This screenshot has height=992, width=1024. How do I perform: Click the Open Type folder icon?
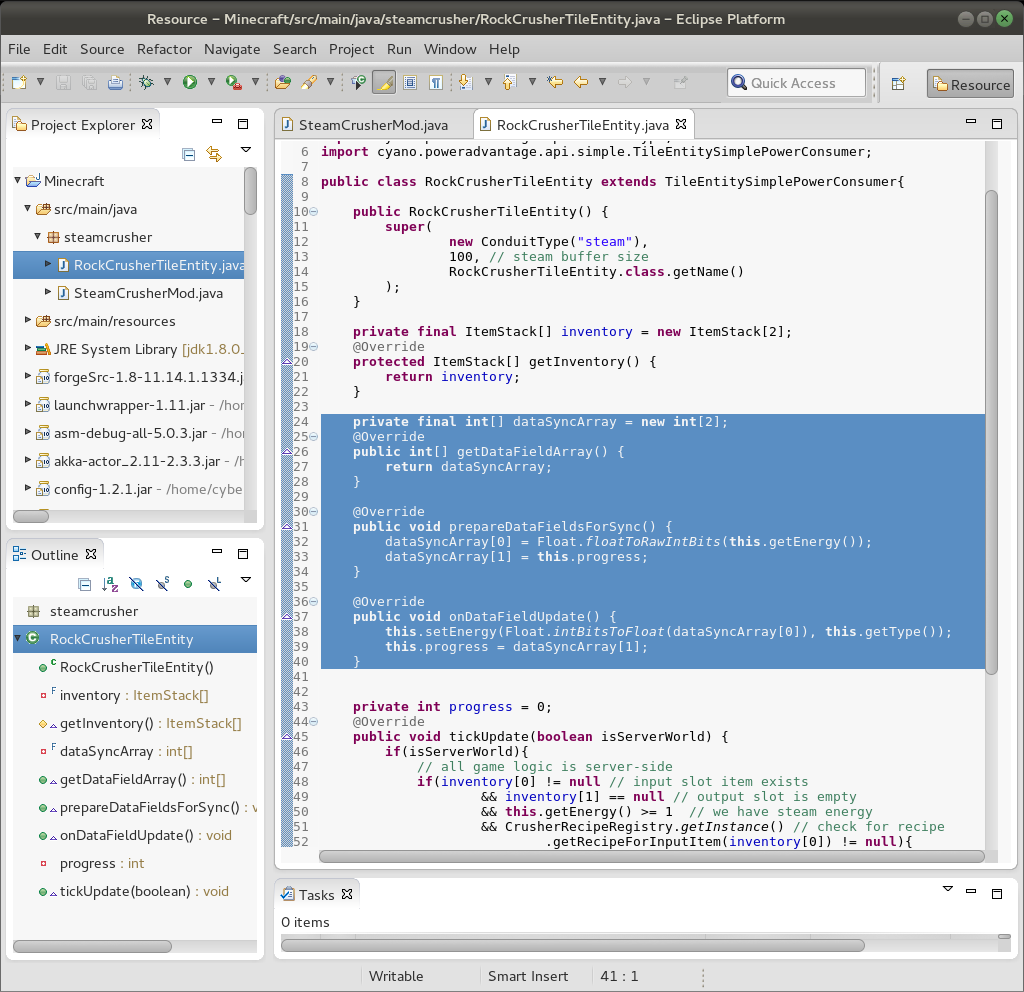283,82
